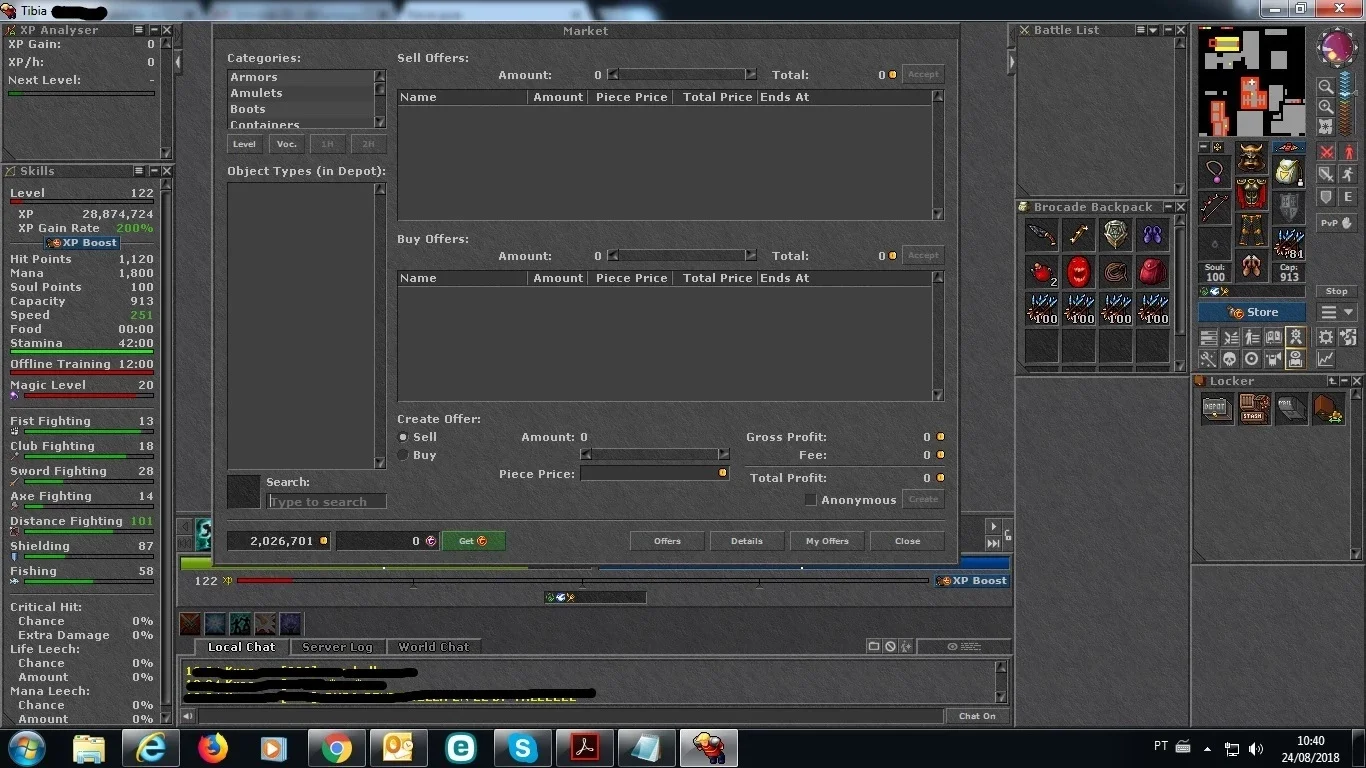Image resolution: width=1366 pixels, height=768 pixels.
Task: Click the Sell Offers amount slider
Action: 682,75
